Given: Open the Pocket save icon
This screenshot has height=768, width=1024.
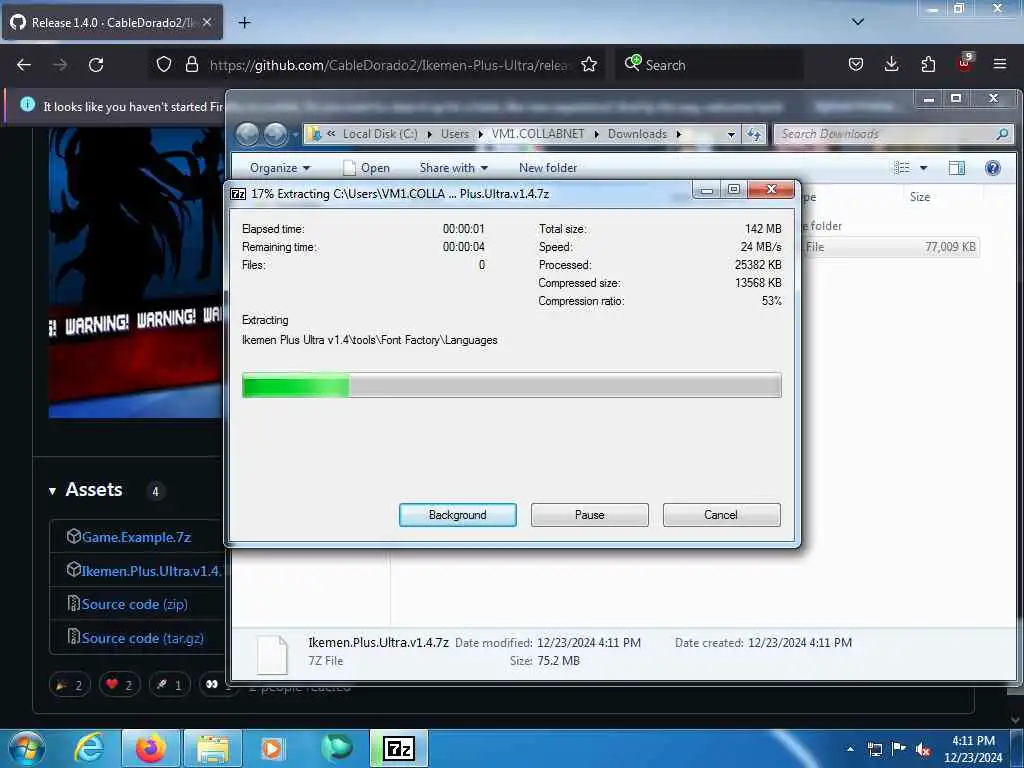Looking at the screenshot, I should click(x=856, y=65).
